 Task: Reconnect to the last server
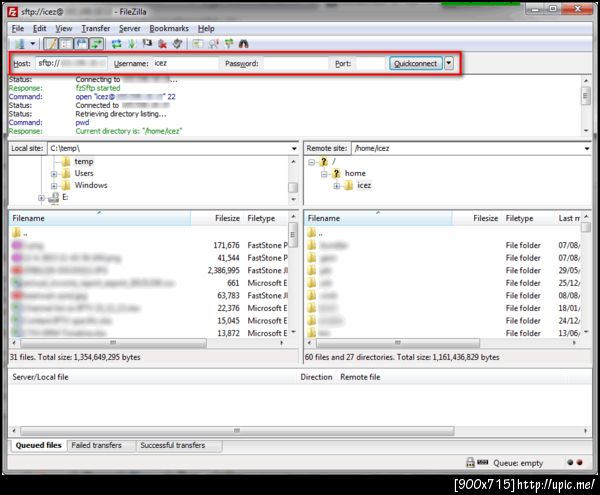(177, 44)
